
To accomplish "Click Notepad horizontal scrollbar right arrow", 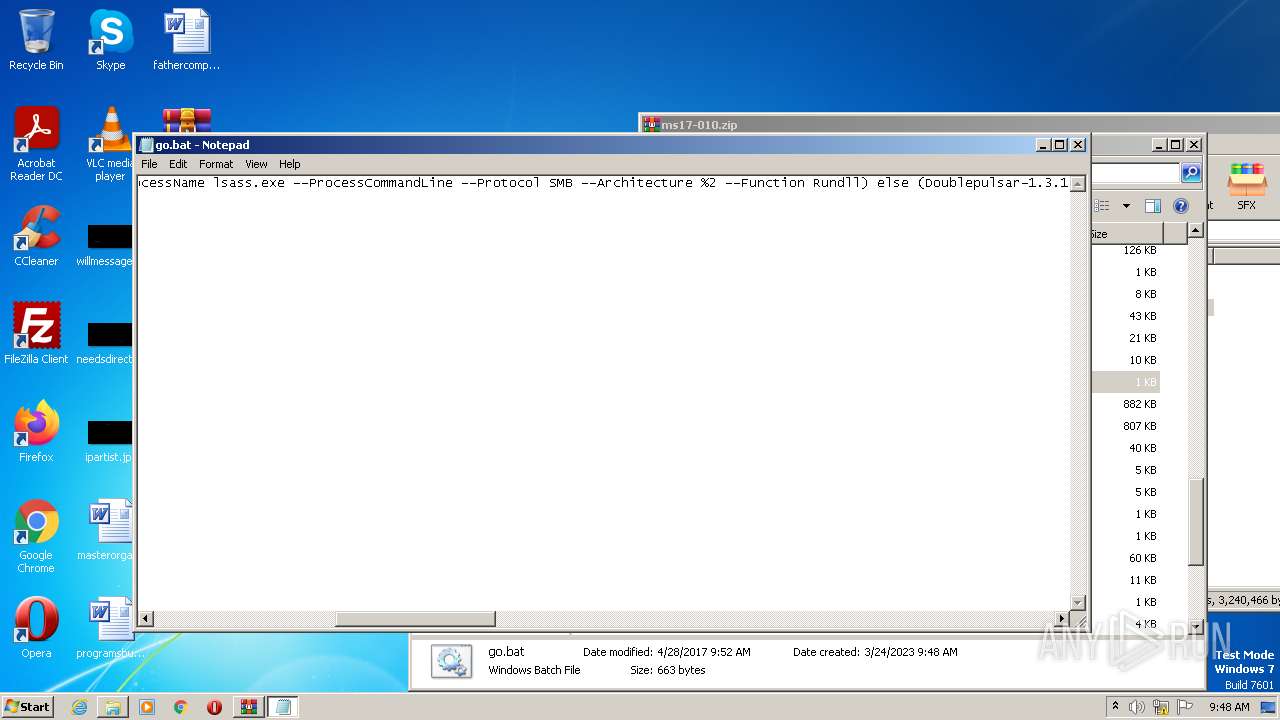I will (1061, 619).
